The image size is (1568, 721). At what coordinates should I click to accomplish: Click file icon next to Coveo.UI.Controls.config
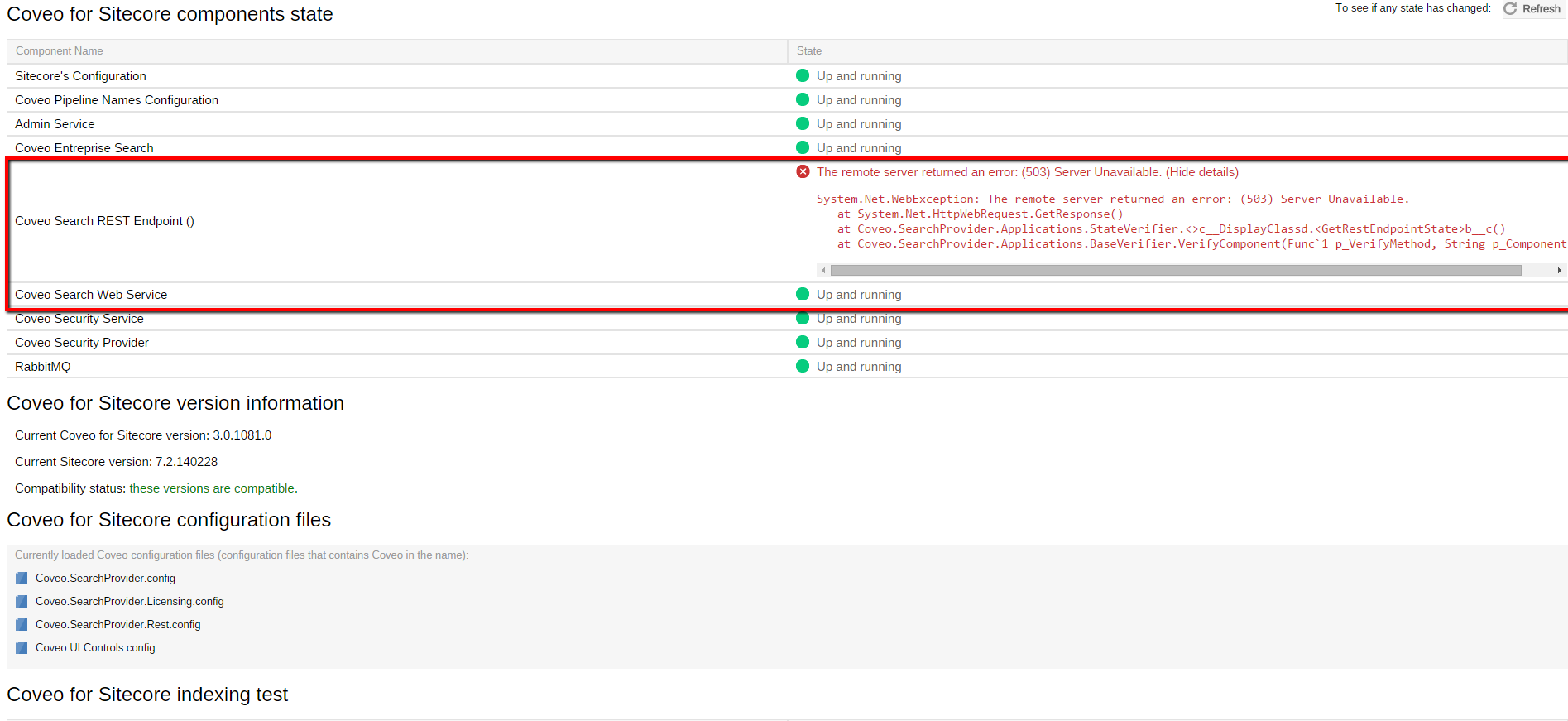(22, 647)
